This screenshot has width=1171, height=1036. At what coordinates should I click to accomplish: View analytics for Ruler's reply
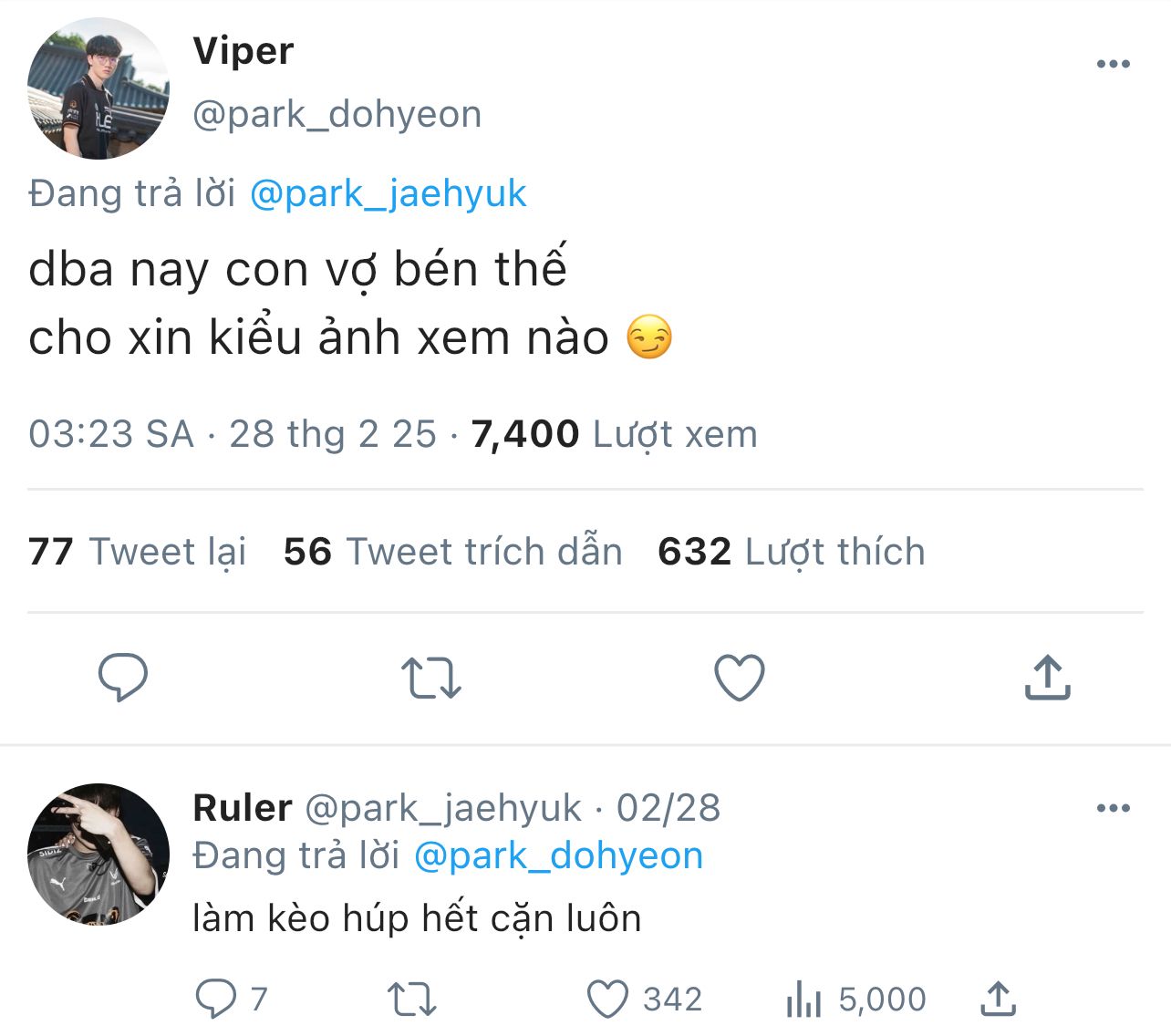pyautogui.click(x=803, y=1000)
